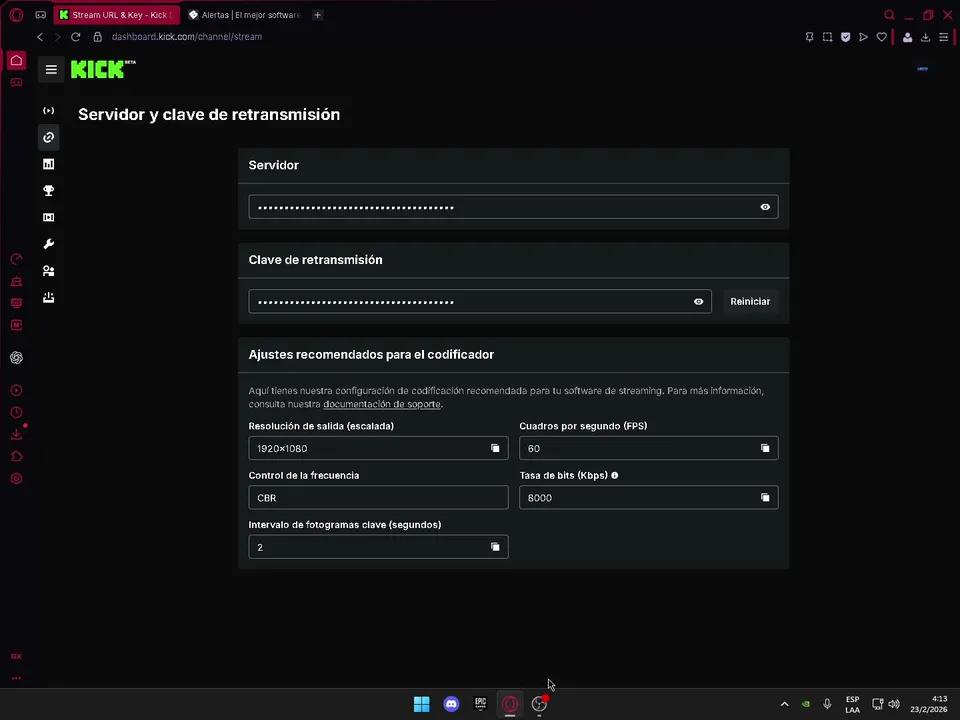Take a snapshot with the toolbar icon
Image resolution: width=960 pixels, height=720 pixels.
click(827, 37)
